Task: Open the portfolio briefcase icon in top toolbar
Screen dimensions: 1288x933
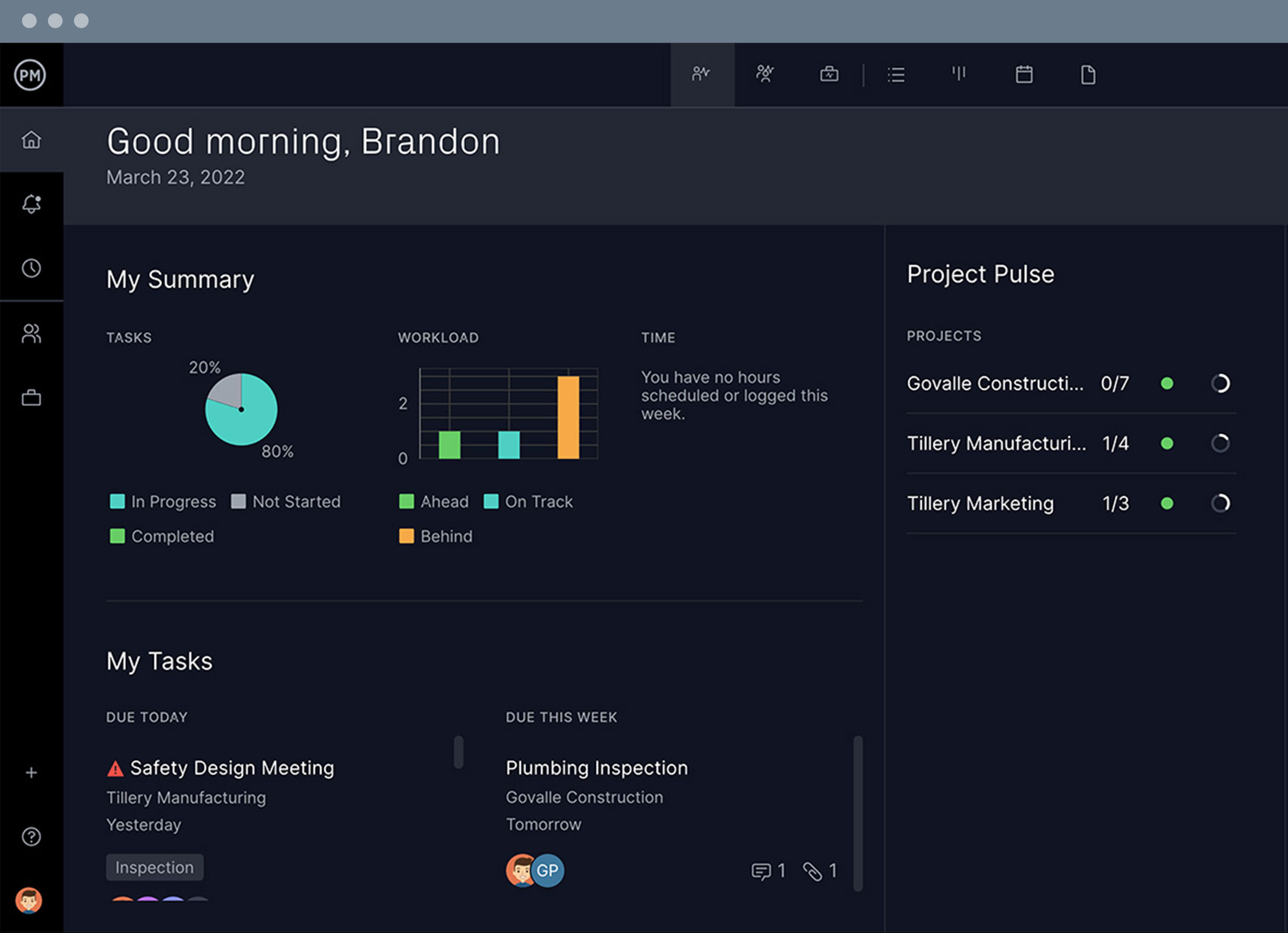Action: coord(828,74)
